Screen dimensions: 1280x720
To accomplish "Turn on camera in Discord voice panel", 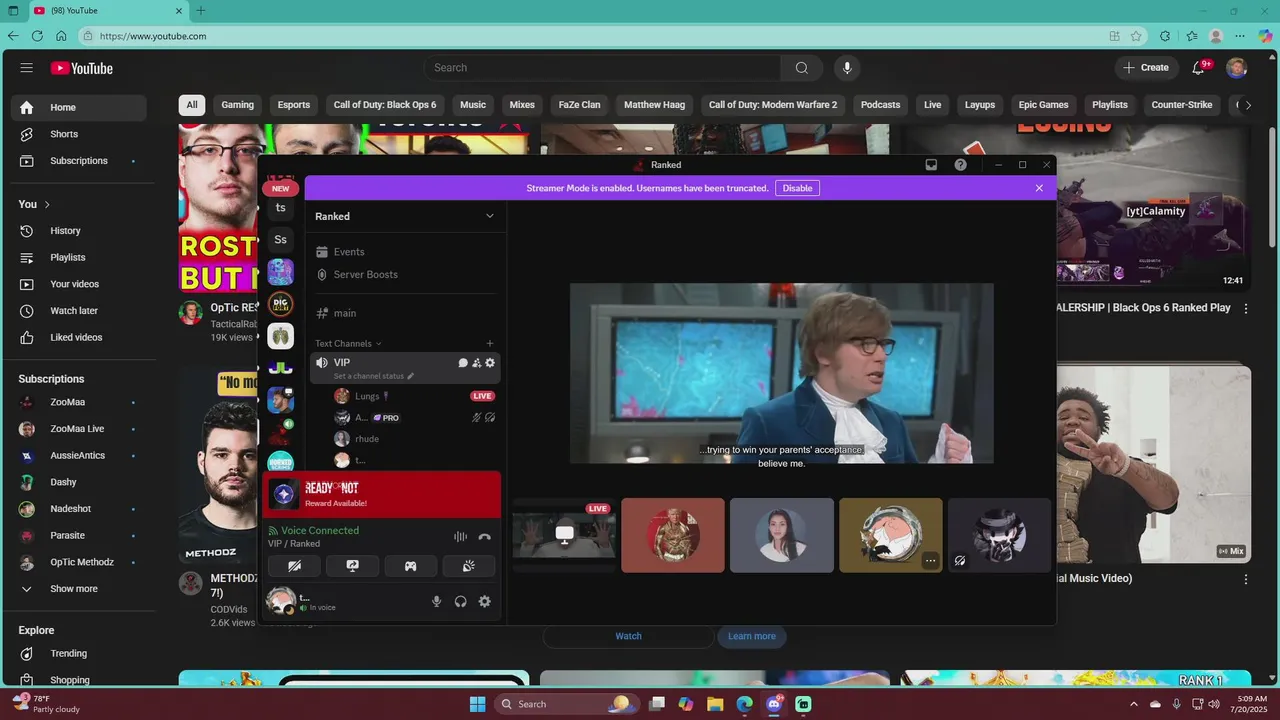I will coord(294,566).
